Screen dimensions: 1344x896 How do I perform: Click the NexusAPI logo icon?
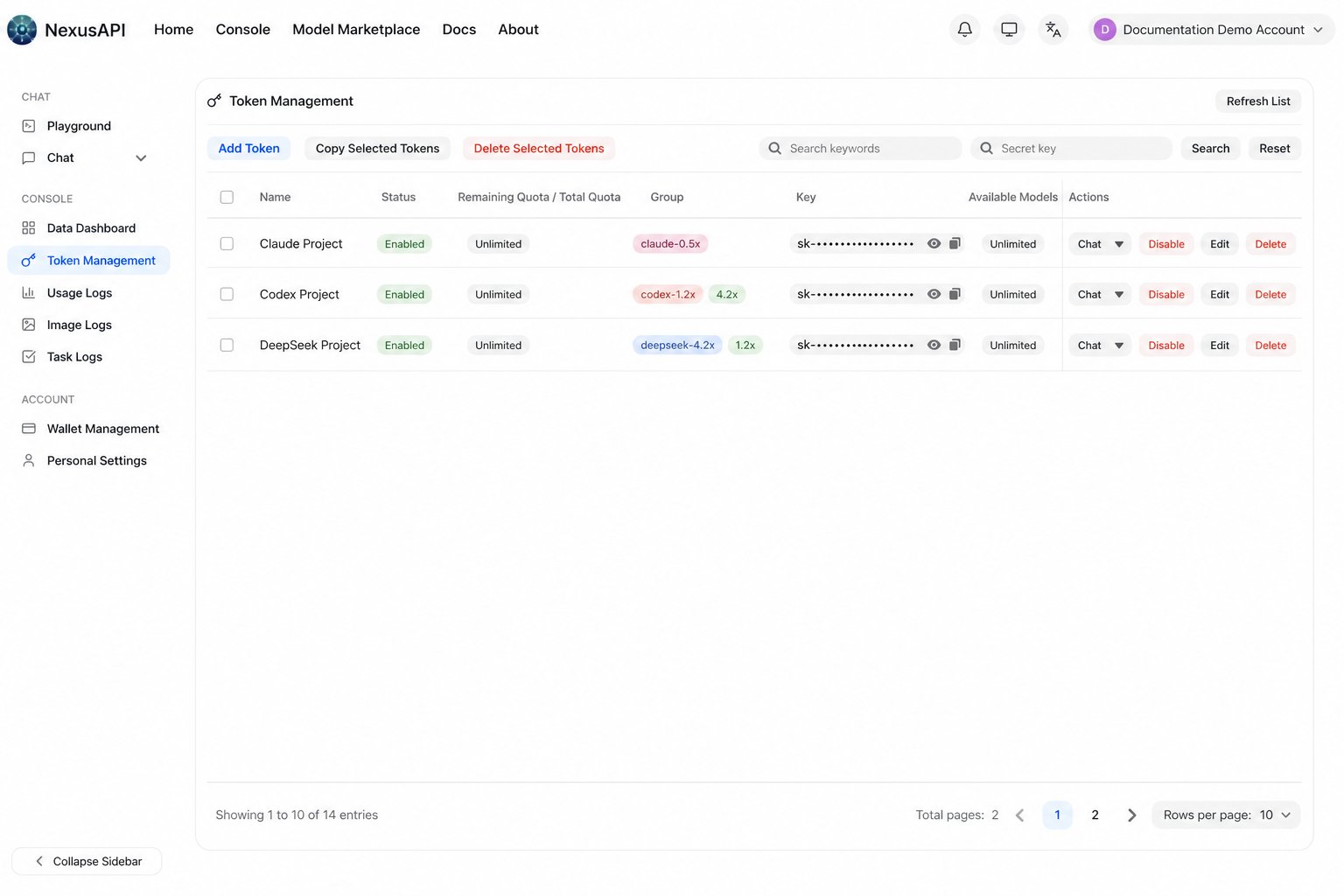pyautogui.click(x=22, y=30)
